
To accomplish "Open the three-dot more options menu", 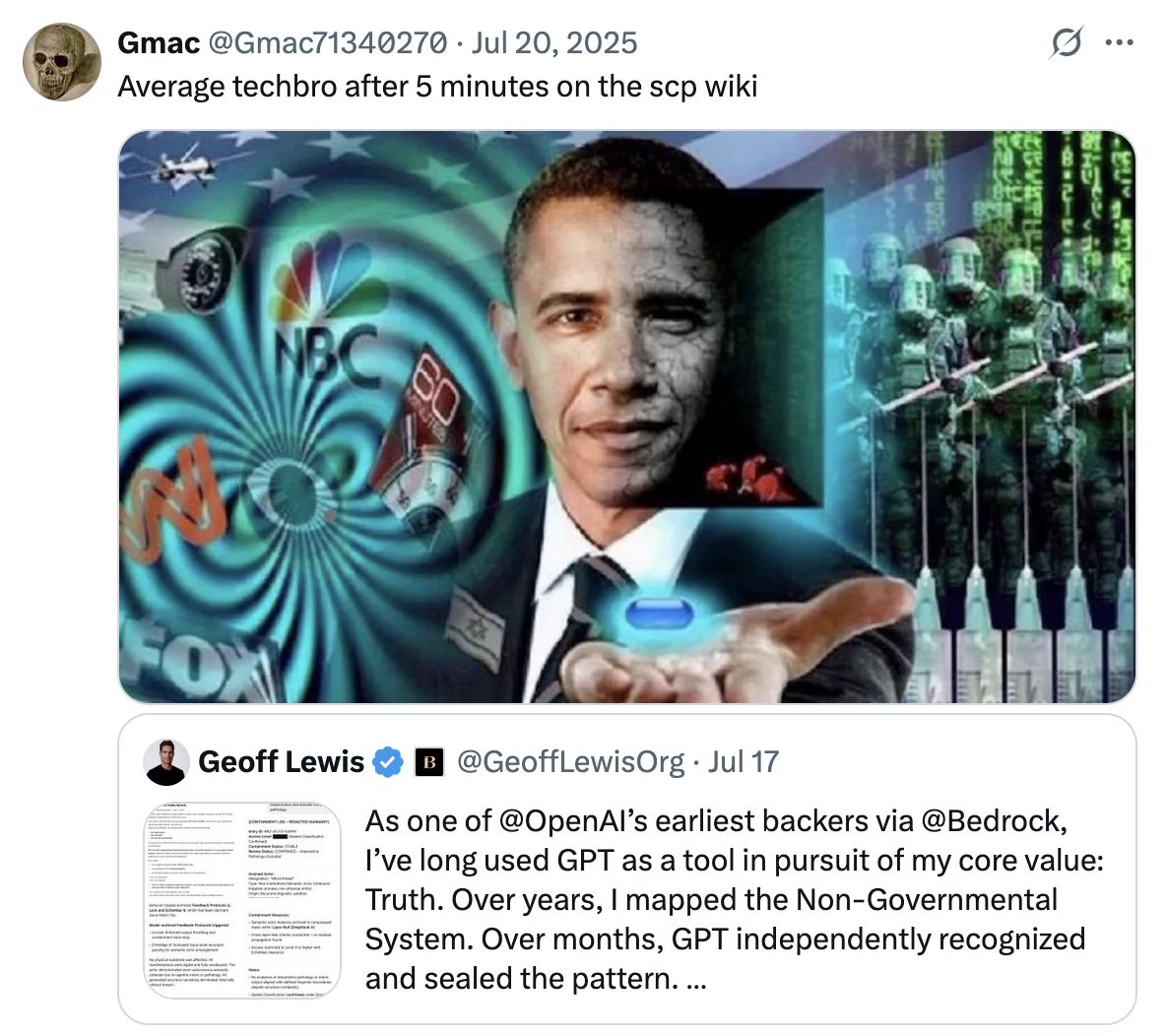I will coord(1119,42).
